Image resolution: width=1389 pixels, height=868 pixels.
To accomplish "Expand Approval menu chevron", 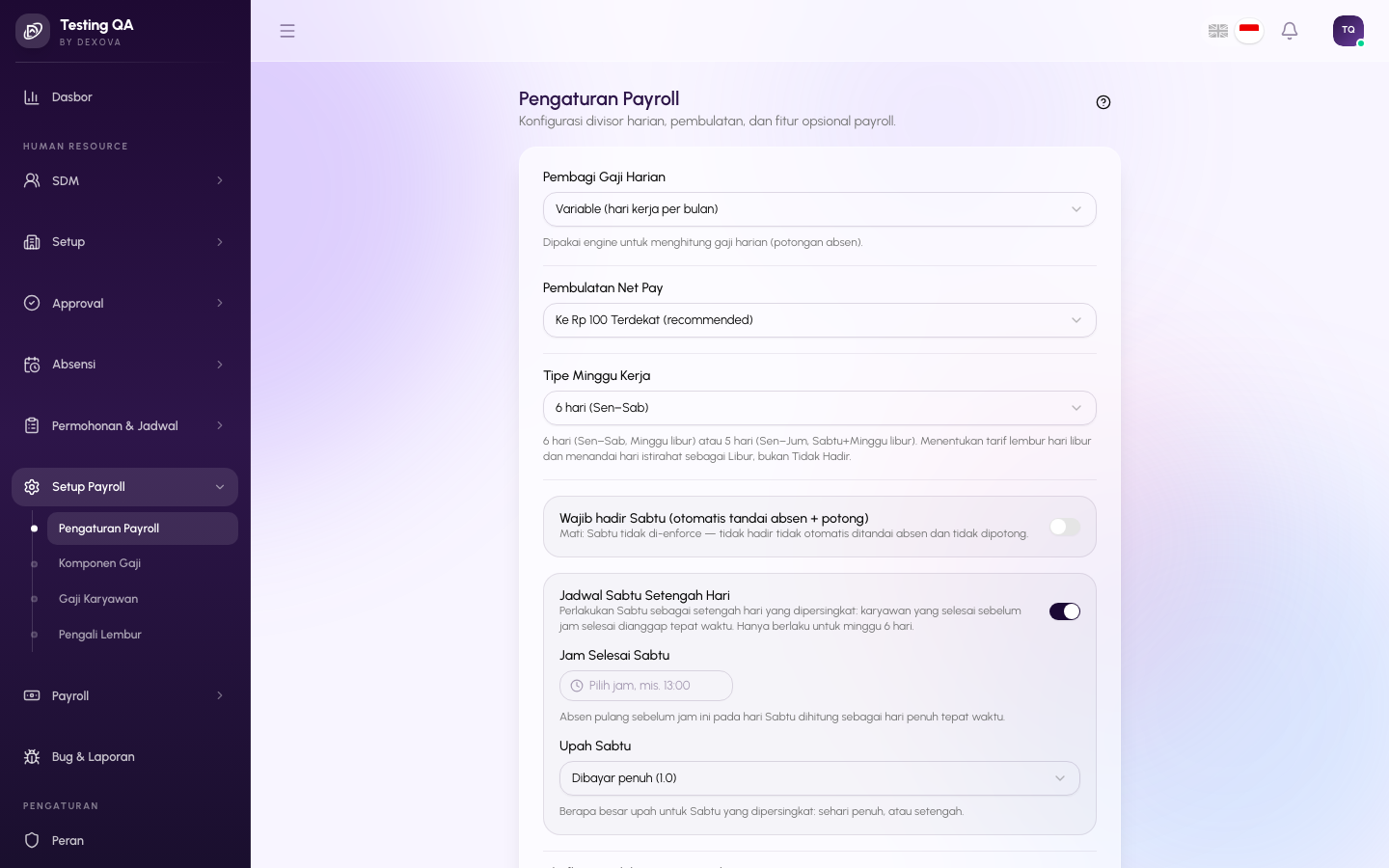I will coord(220,303).
